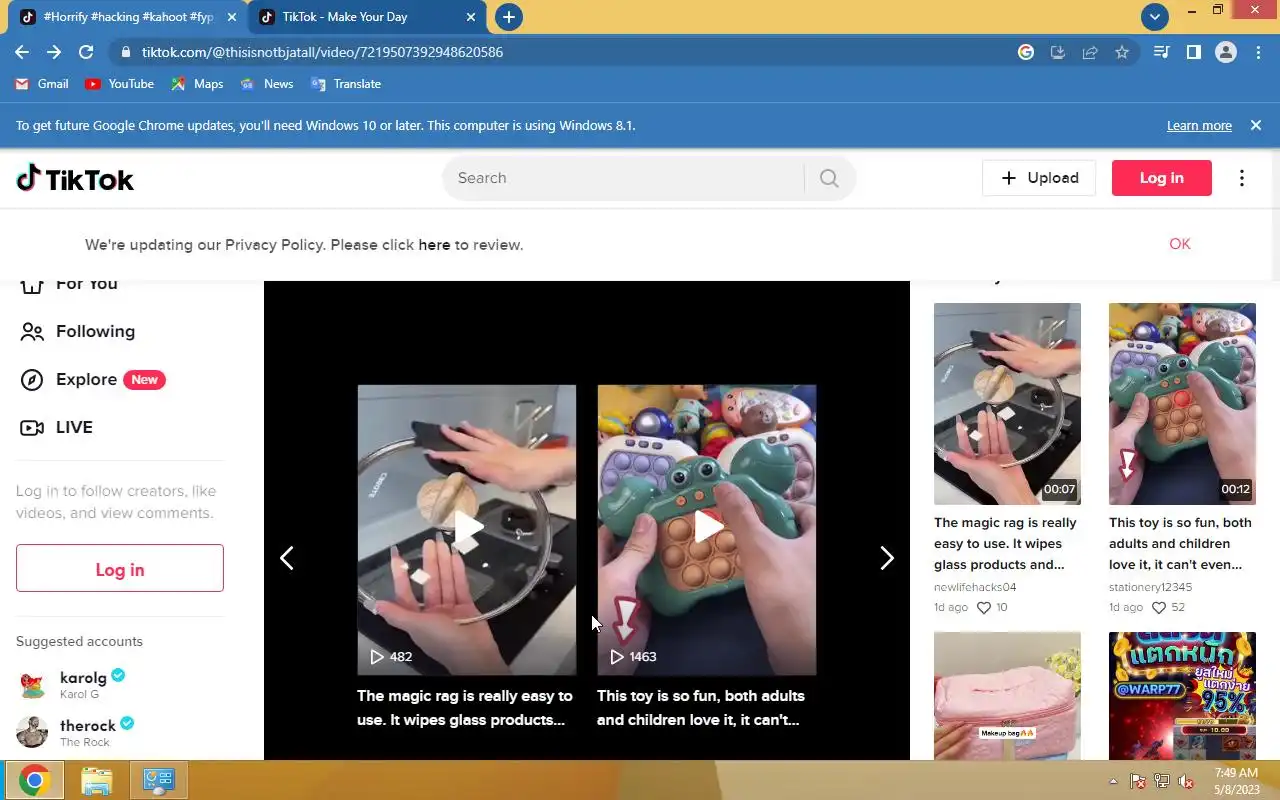
Task: Open magic rag thumbnail with 00:07 duration
Action: coord(1007,404)
